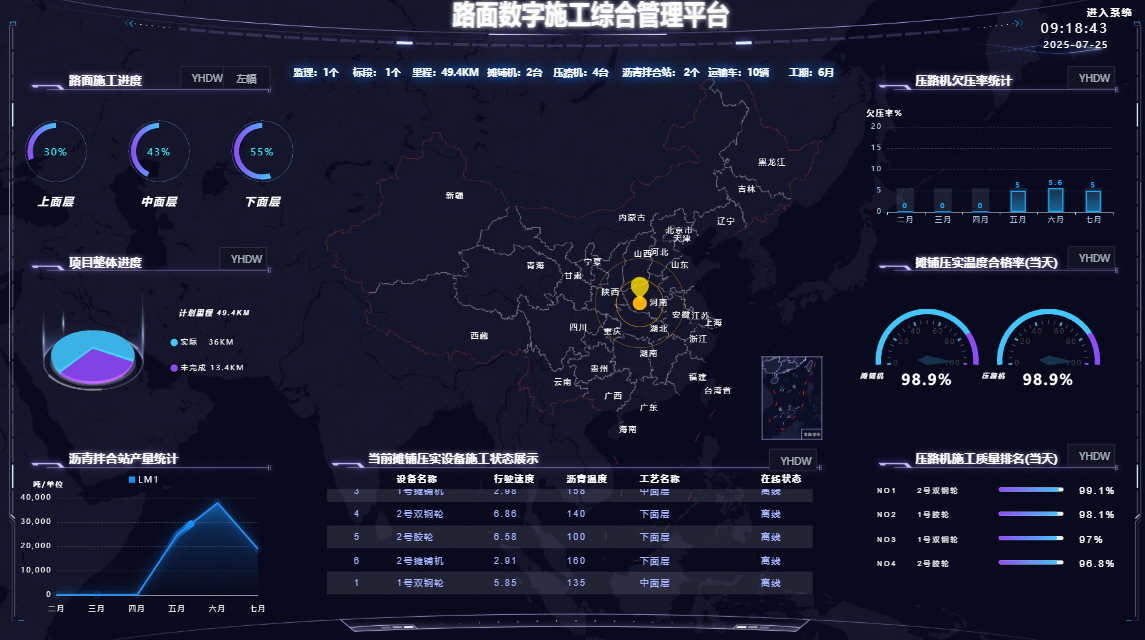Image resolution: width=1145 pixels, height=640 pixels.
Task: Click the 55% 下面层 progress ring
Action: (x=262, y=152)
